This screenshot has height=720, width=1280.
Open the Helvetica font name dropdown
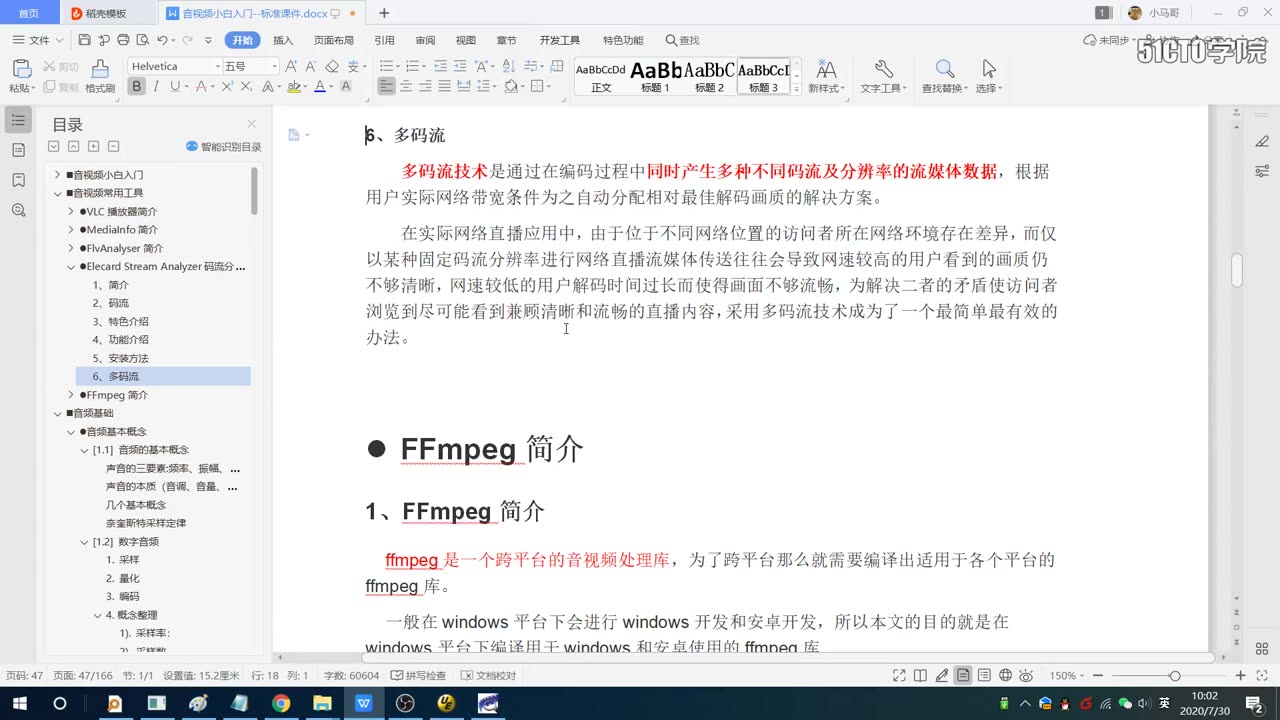[x=218, y=66]
